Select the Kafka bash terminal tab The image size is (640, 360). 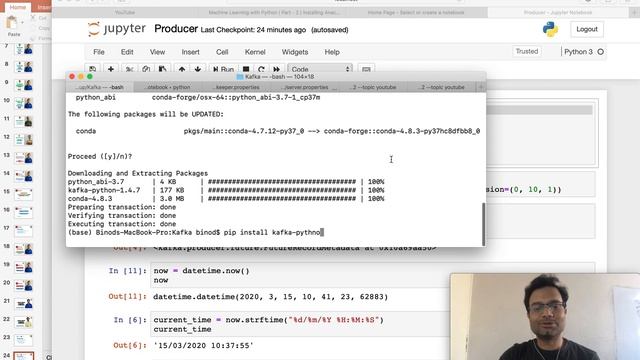tap(100, 87)
